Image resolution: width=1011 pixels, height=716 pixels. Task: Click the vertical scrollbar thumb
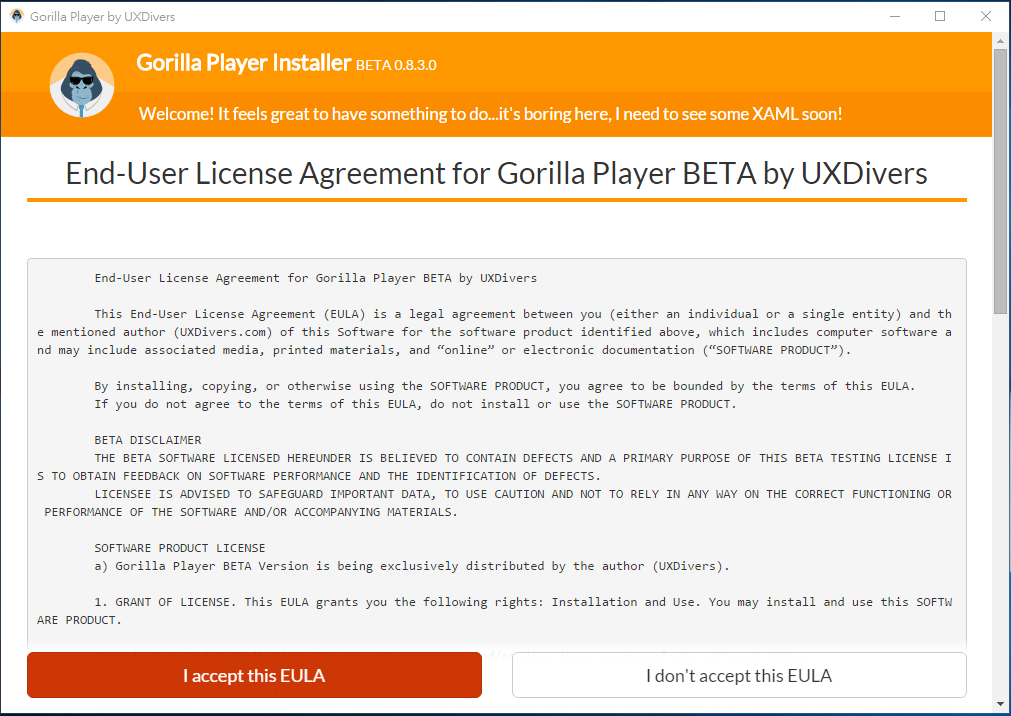point(1000,181)
